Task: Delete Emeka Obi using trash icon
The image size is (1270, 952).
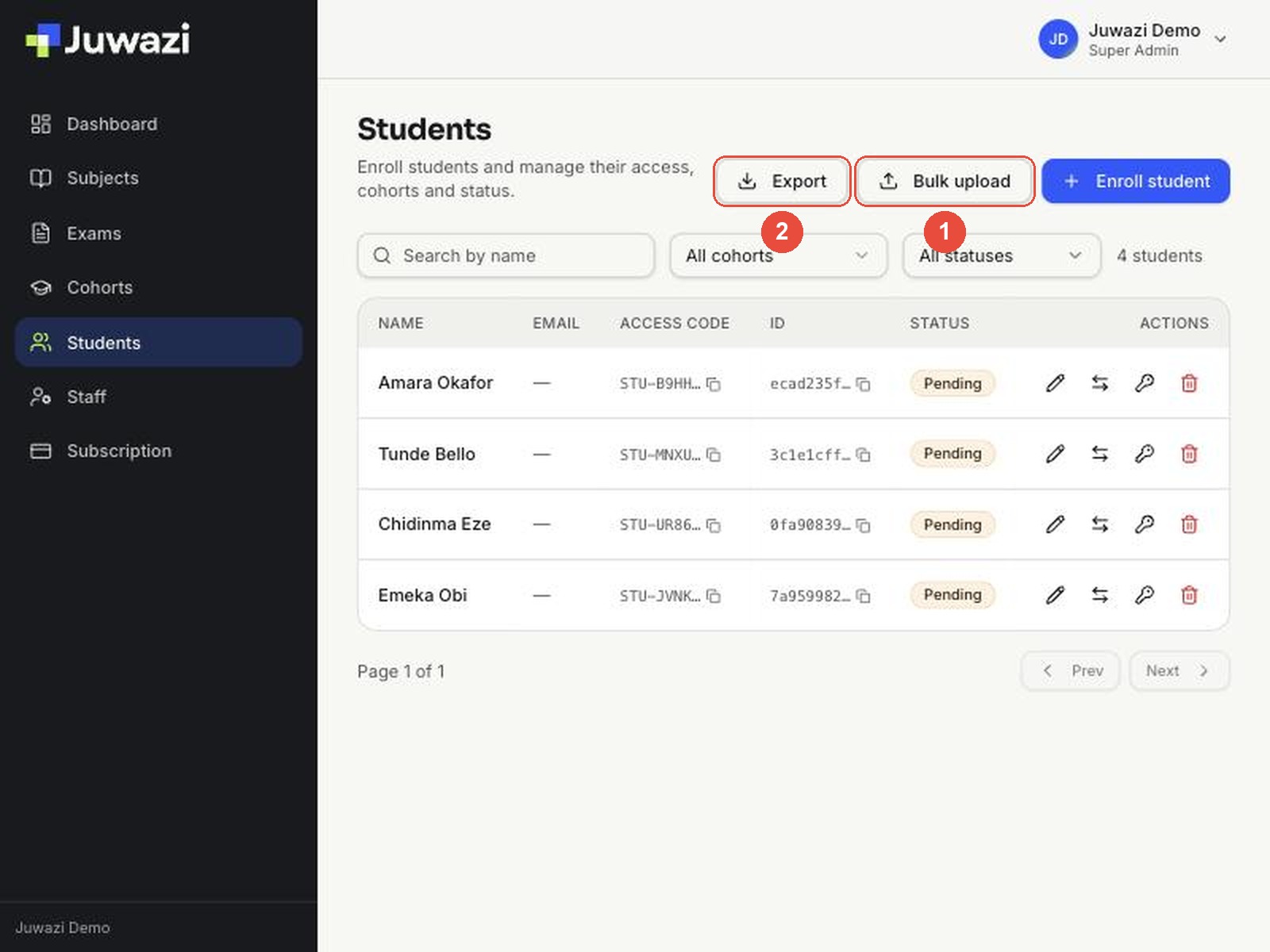Action: click(x=1188, y=595)
